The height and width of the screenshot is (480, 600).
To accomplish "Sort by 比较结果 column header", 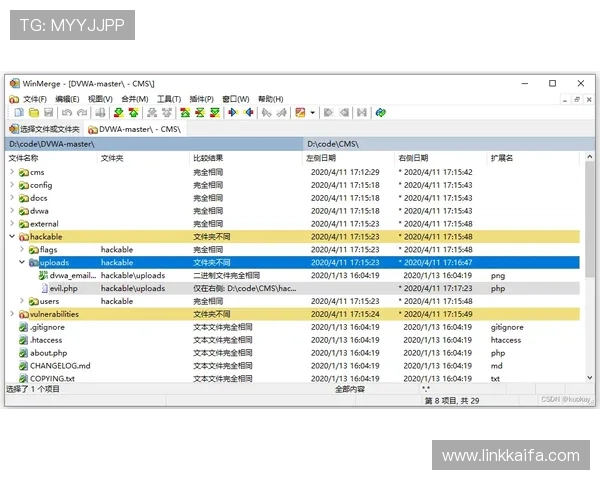I will (x=246, y=158).
